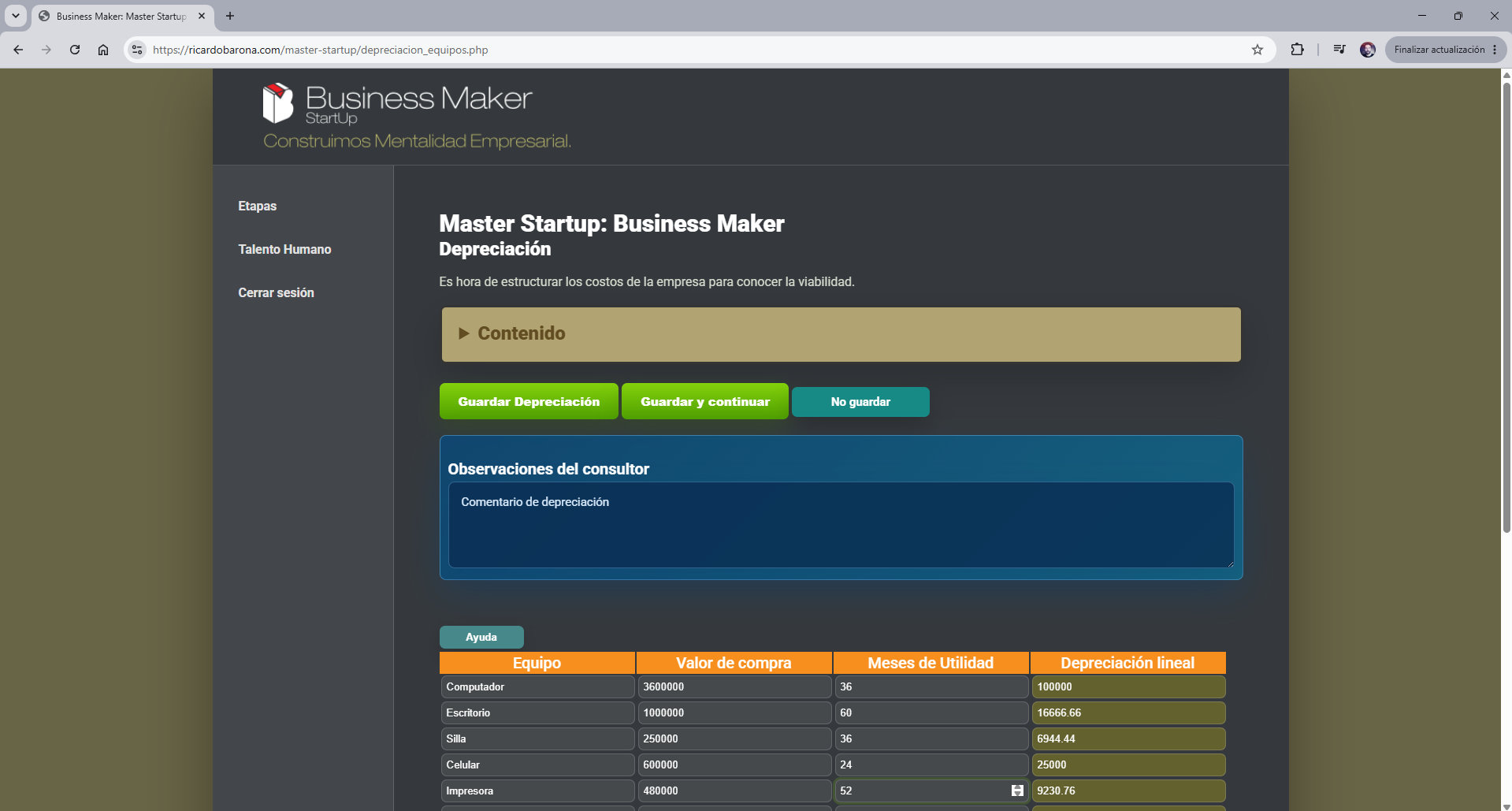Screen dimensions: 1512x811
Task: Open Talento Humano in the sidebar
Action: click(284, 249)
